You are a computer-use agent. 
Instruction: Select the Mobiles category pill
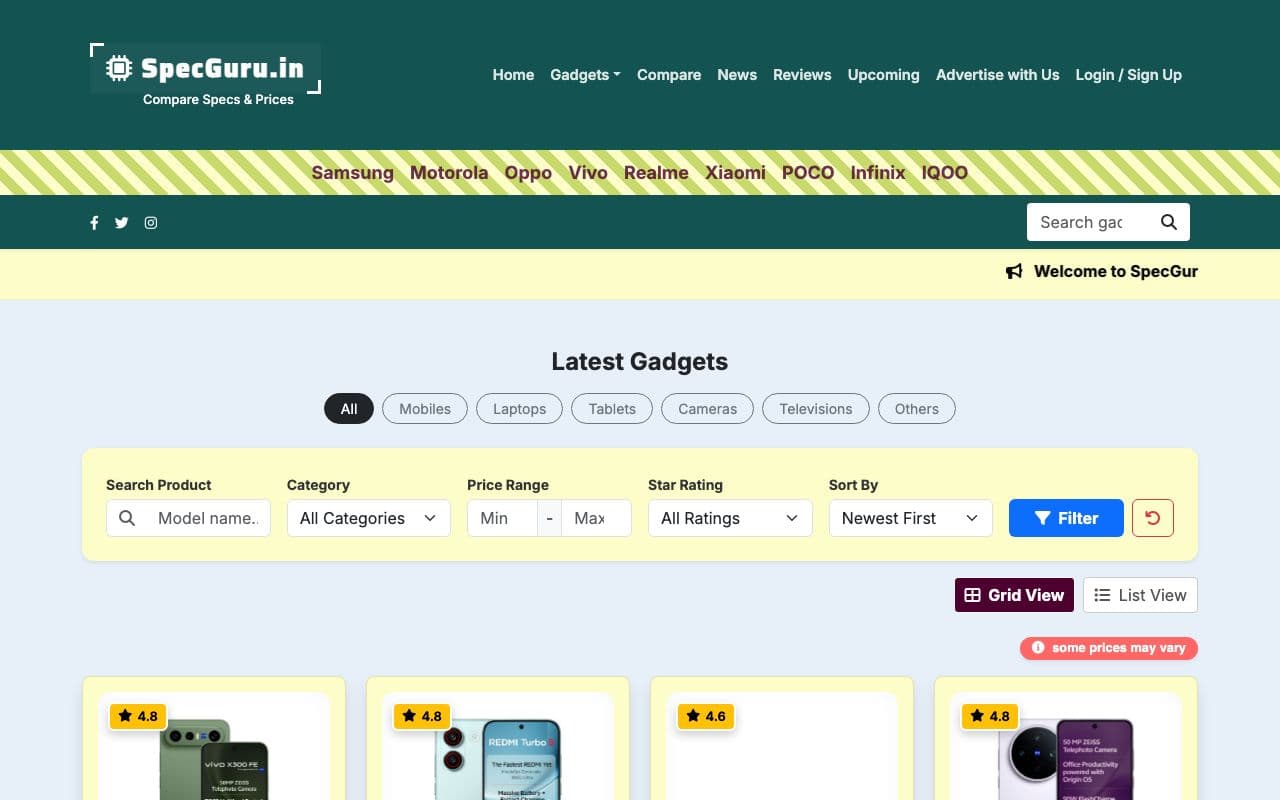(425, 408)
